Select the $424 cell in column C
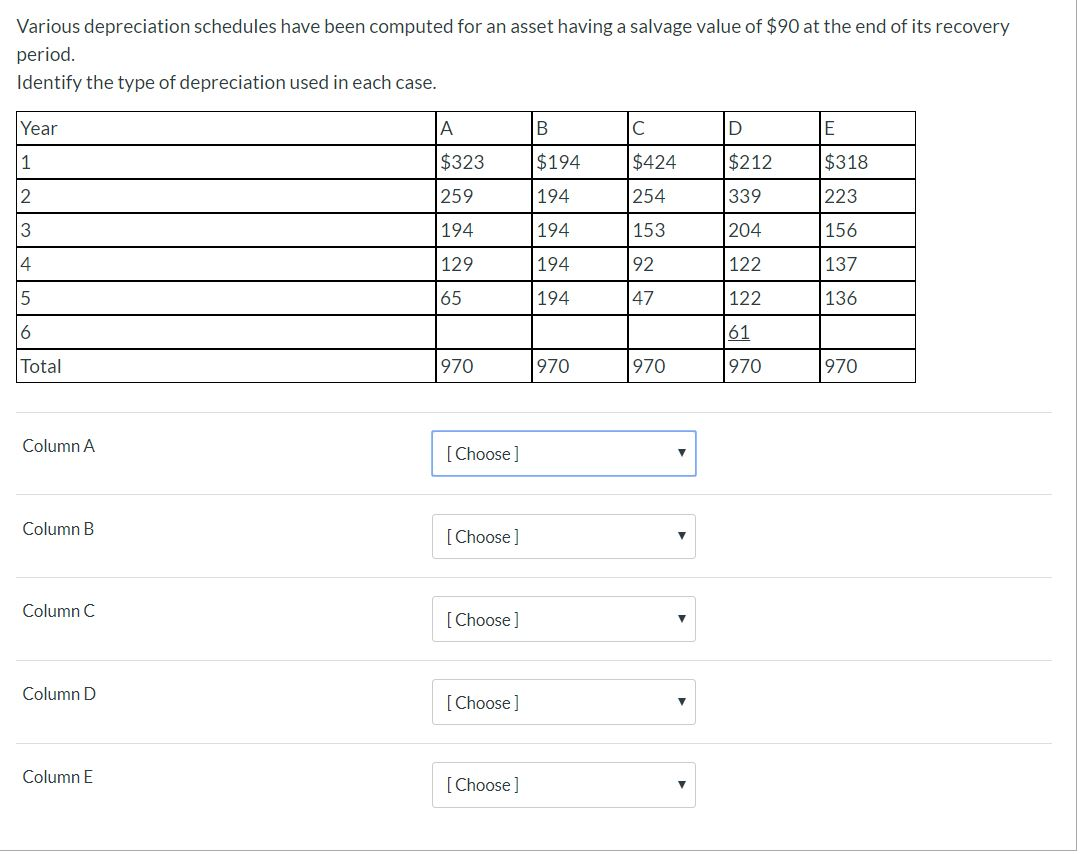The image size is (1090, 854). 652,161
